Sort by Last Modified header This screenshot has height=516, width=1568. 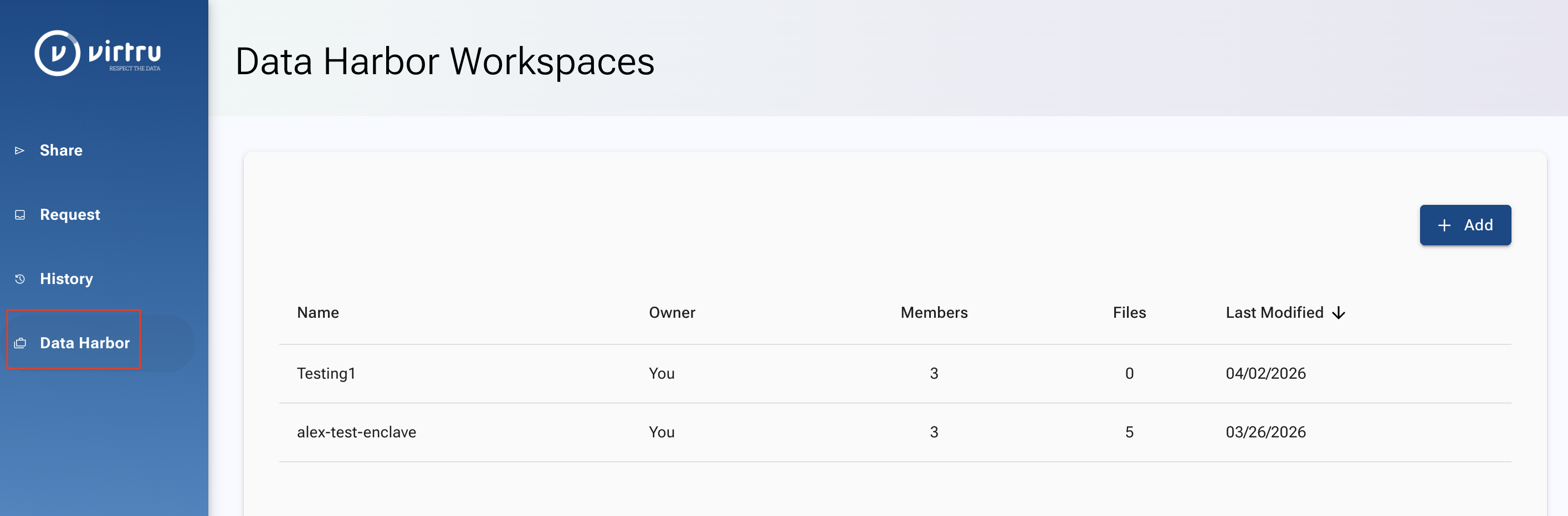click(1274, 313)
